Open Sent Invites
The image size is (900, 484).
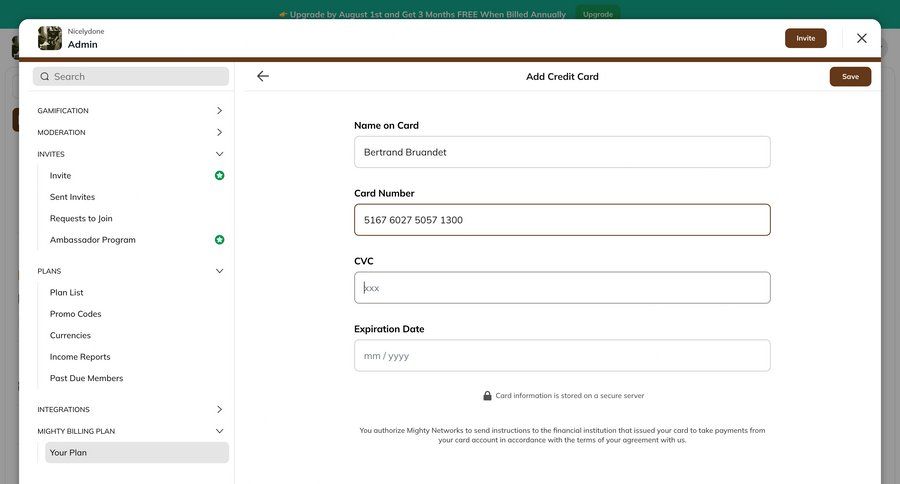point(72,197)
